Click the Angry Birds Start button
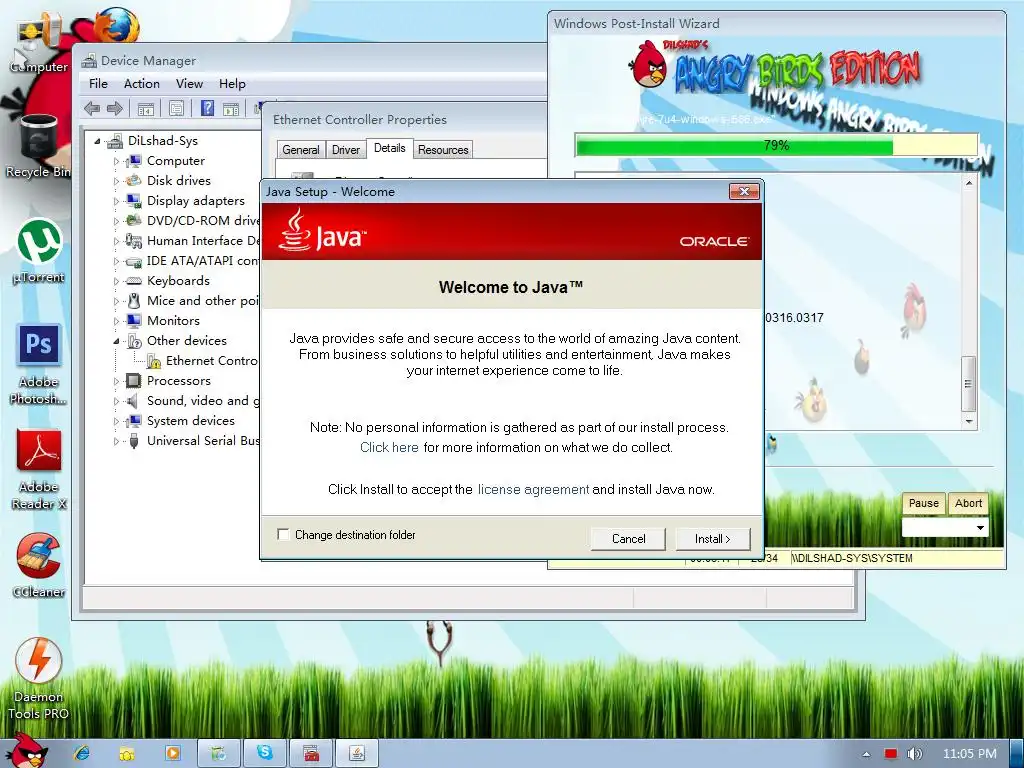The height and width of the screenshot is (768, 1024). tap(27, 752)
